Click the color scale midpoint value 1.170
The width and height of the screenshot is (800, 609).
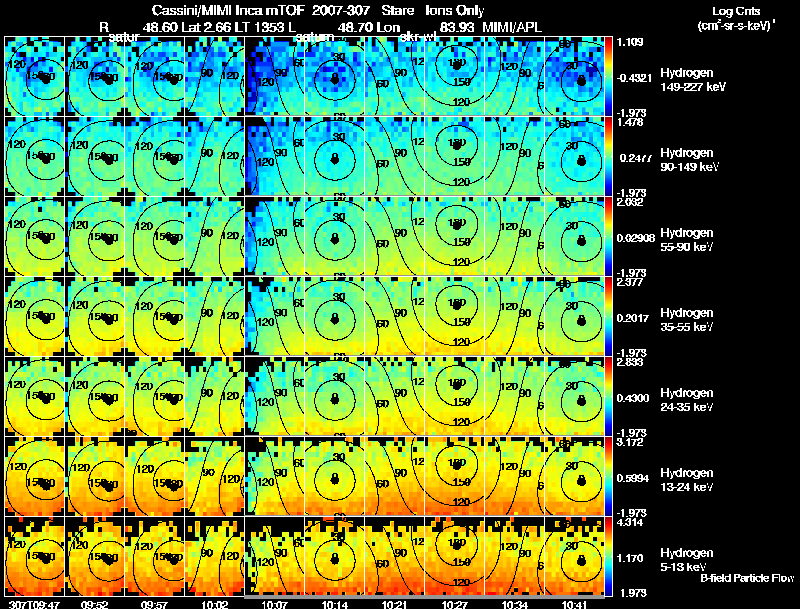point(630,559)
